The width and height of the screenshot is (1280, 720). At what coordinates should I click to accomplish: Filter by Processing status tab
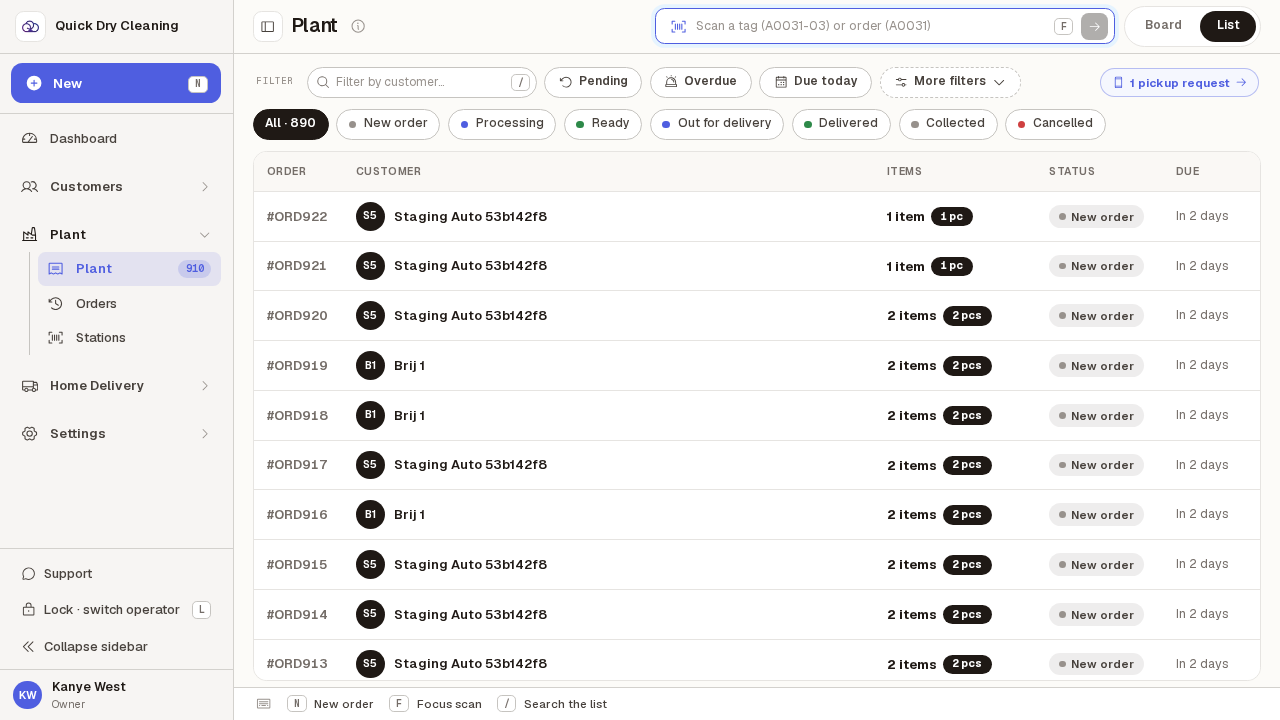point(502,124)
